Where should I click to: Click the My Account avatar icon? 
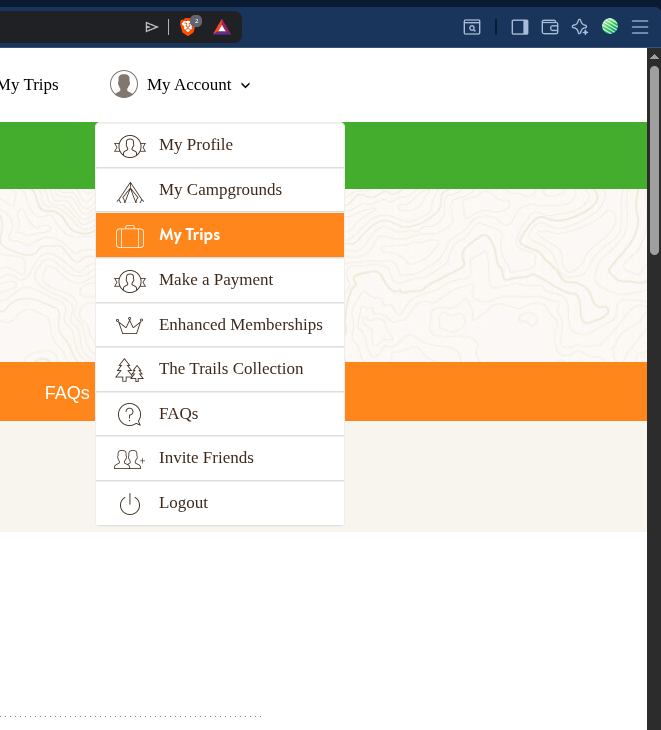click(124, 85)
